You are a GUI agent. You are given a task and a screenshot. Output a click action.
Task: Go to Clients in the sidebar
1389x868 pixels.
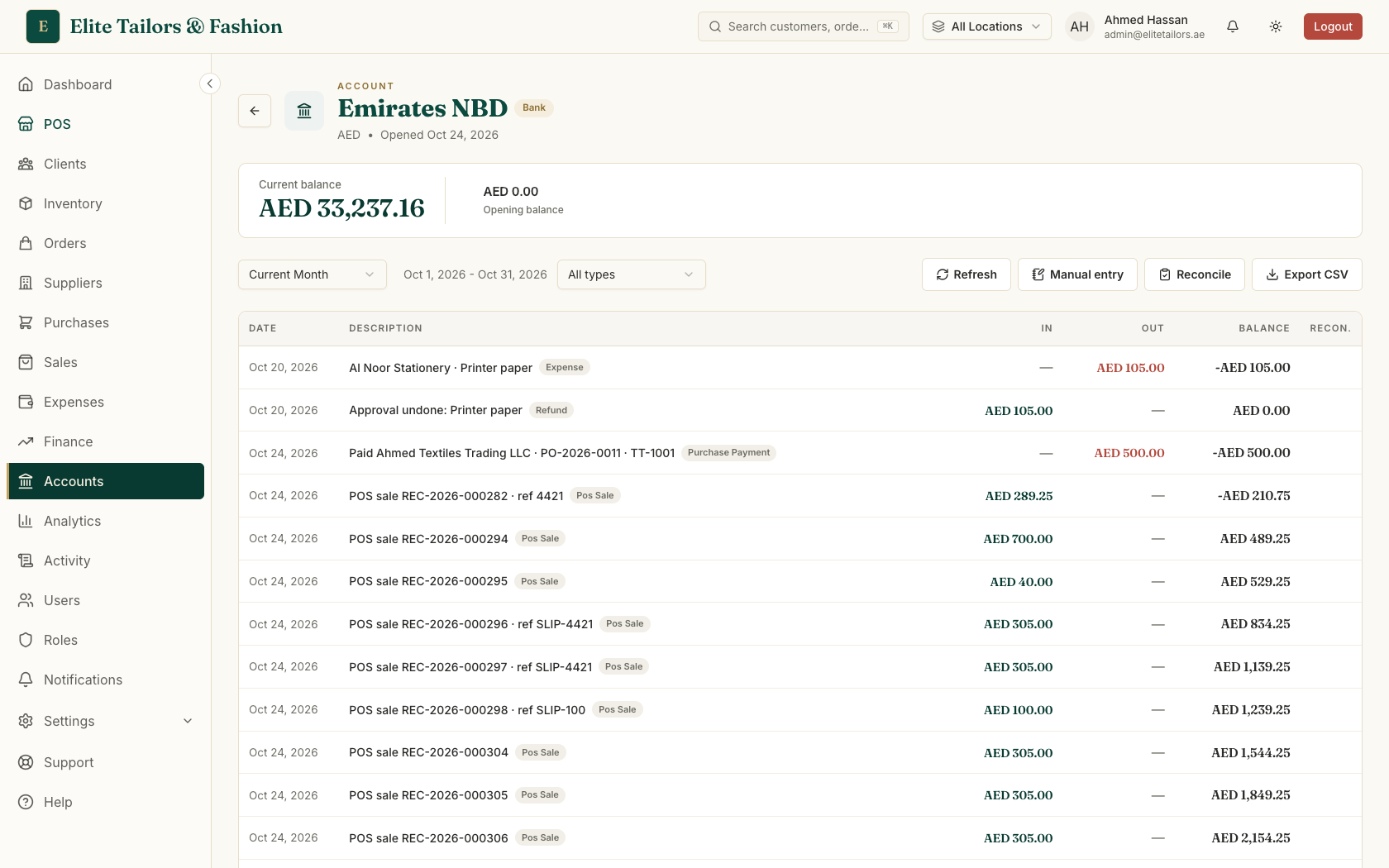pos(106,164)
